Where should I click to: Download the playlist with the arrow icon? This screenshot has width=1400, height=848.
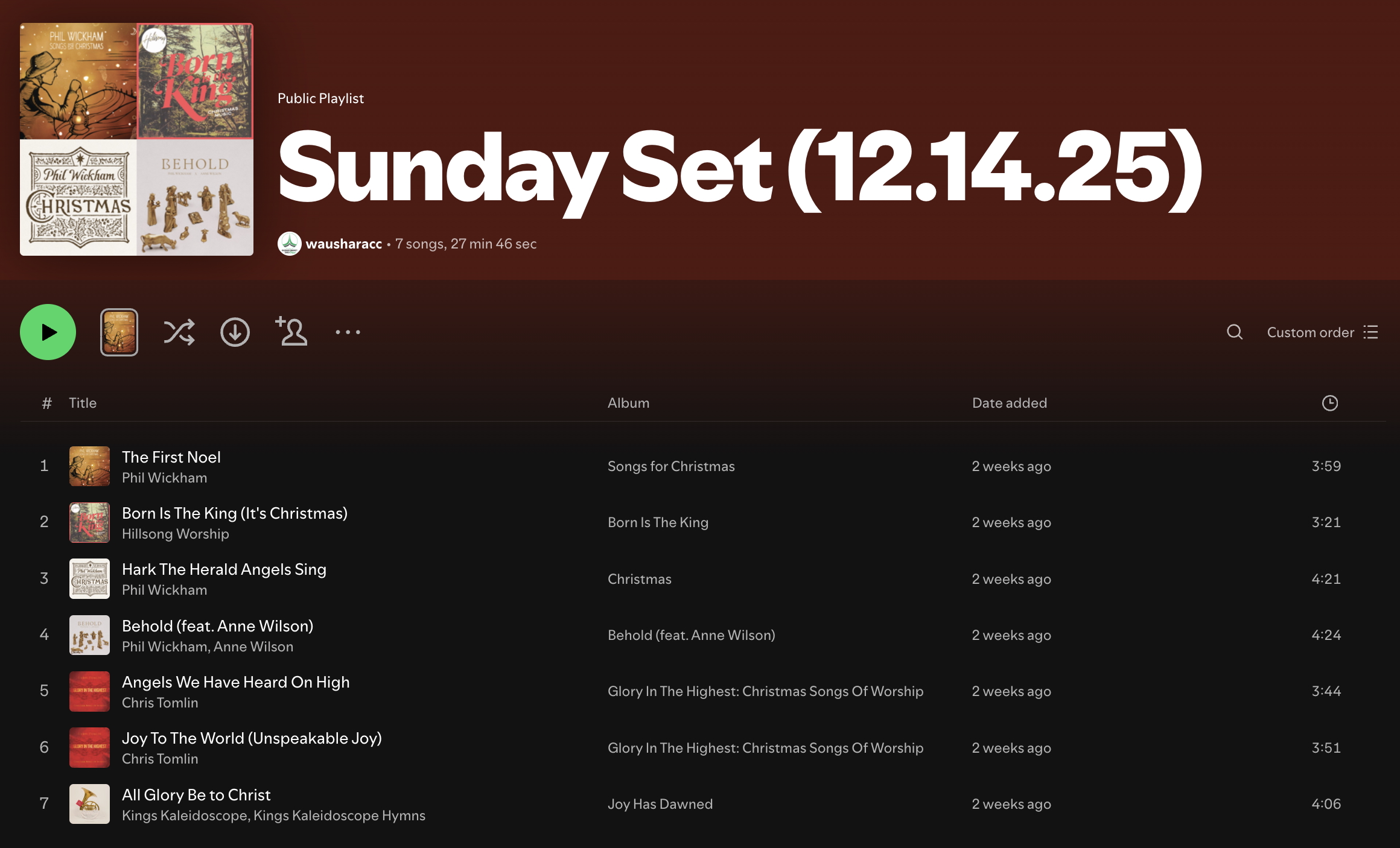235,332
